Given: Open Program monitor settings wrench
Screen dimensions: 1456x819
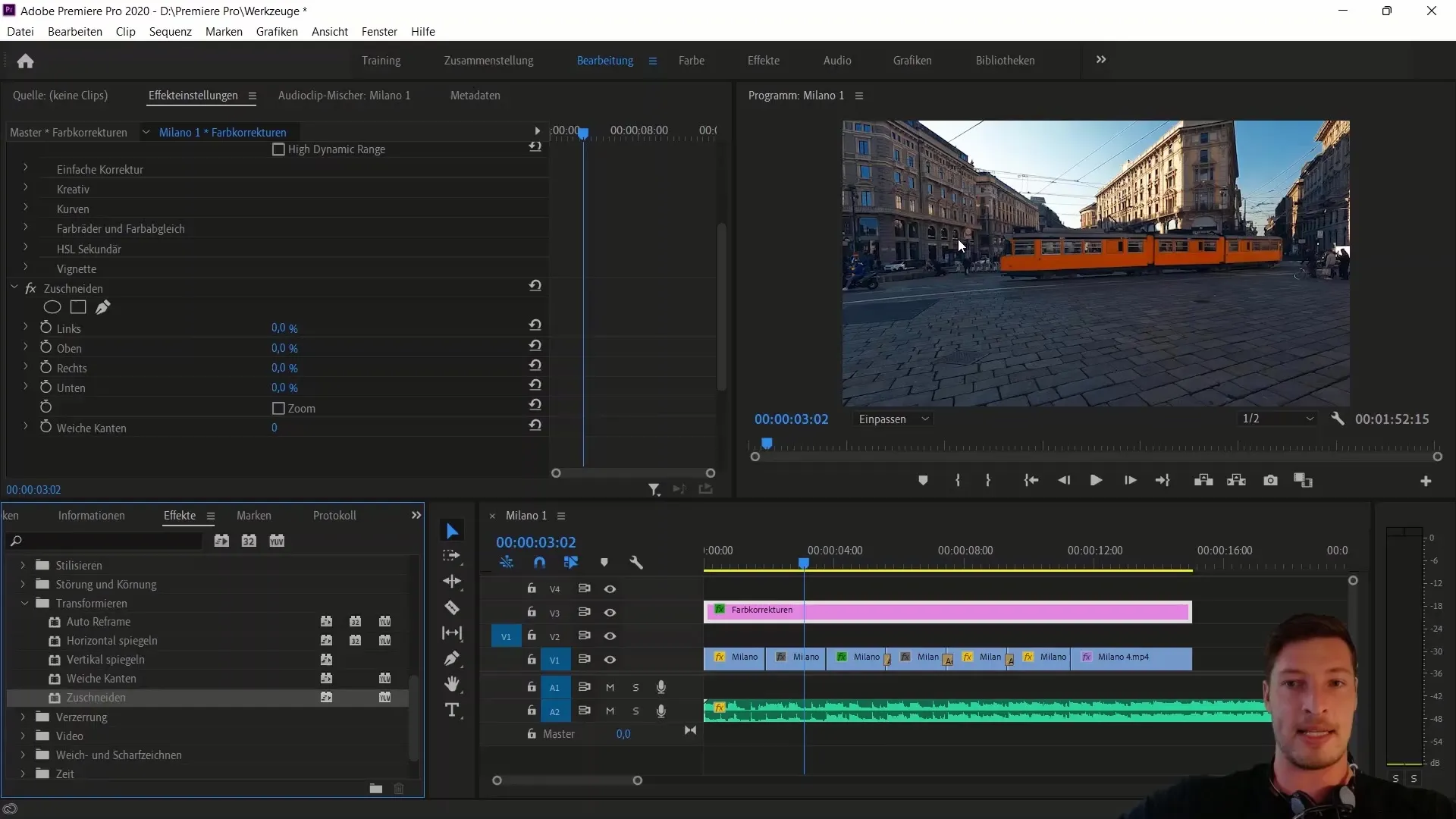Looking at the screenshot, I should click(1338, 419).
